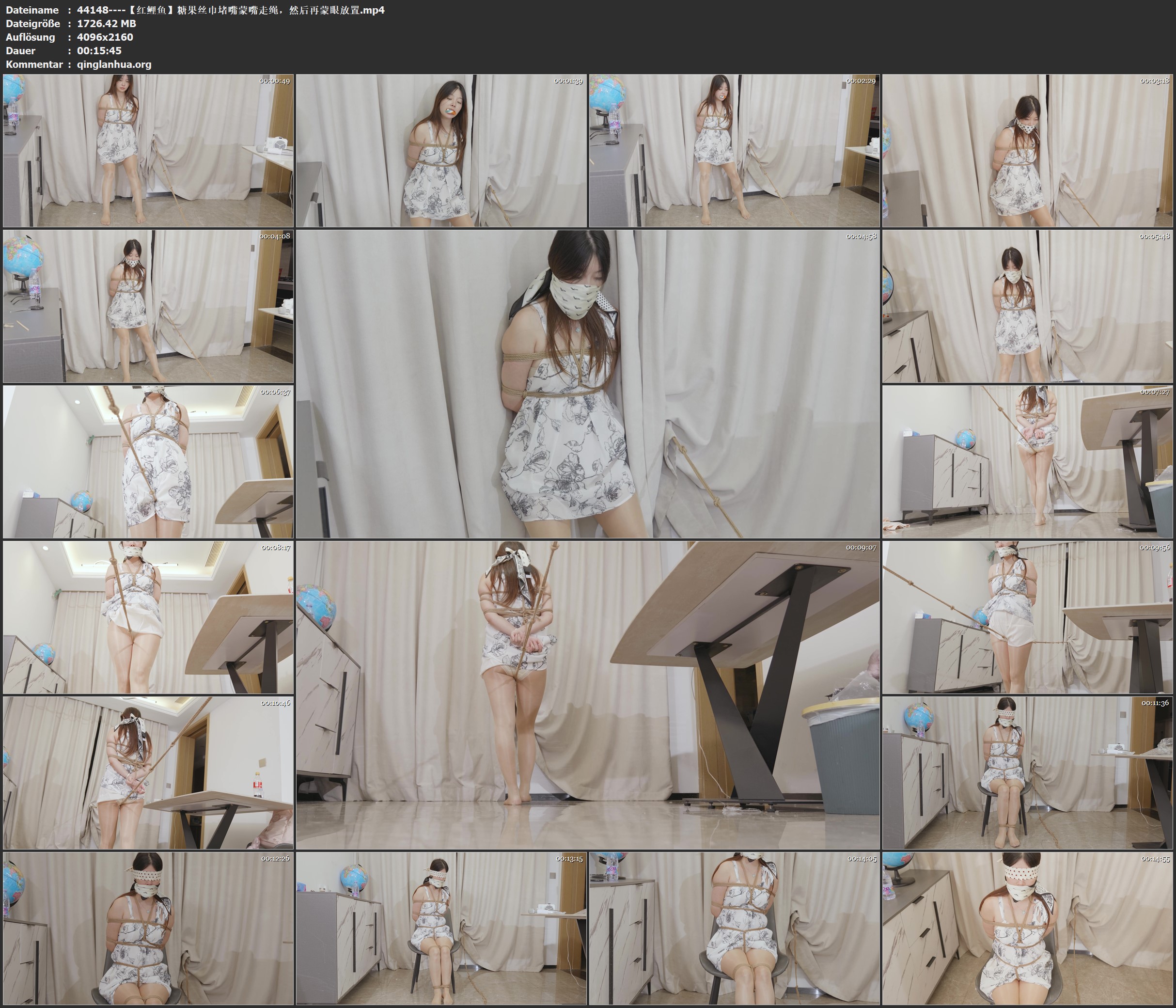Click the large frame at 00:04:58
The image size is (1176, 1008).
[x=587, y=384]
